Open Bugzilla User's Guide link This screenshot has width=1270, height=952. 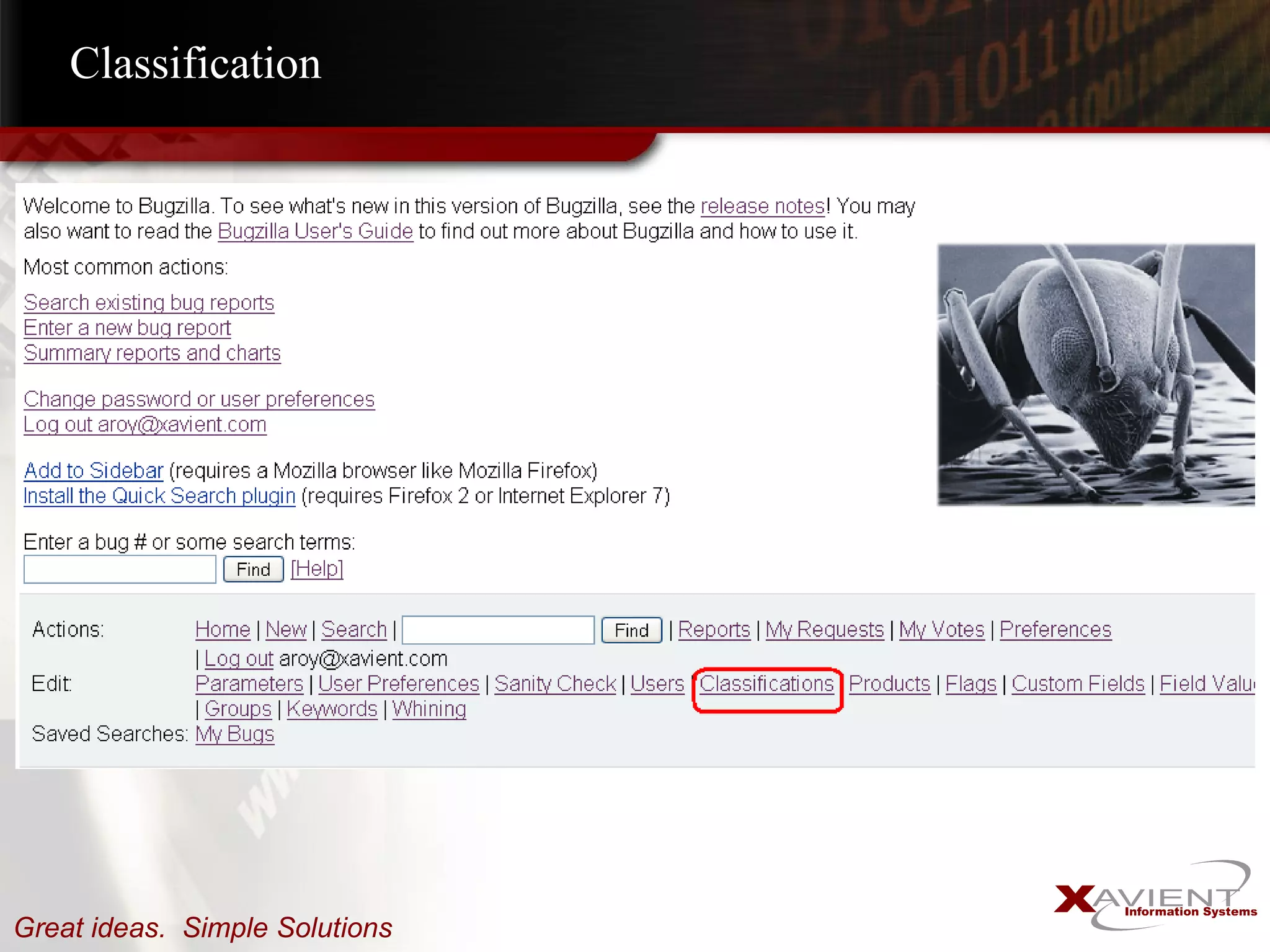coord(315,232)
